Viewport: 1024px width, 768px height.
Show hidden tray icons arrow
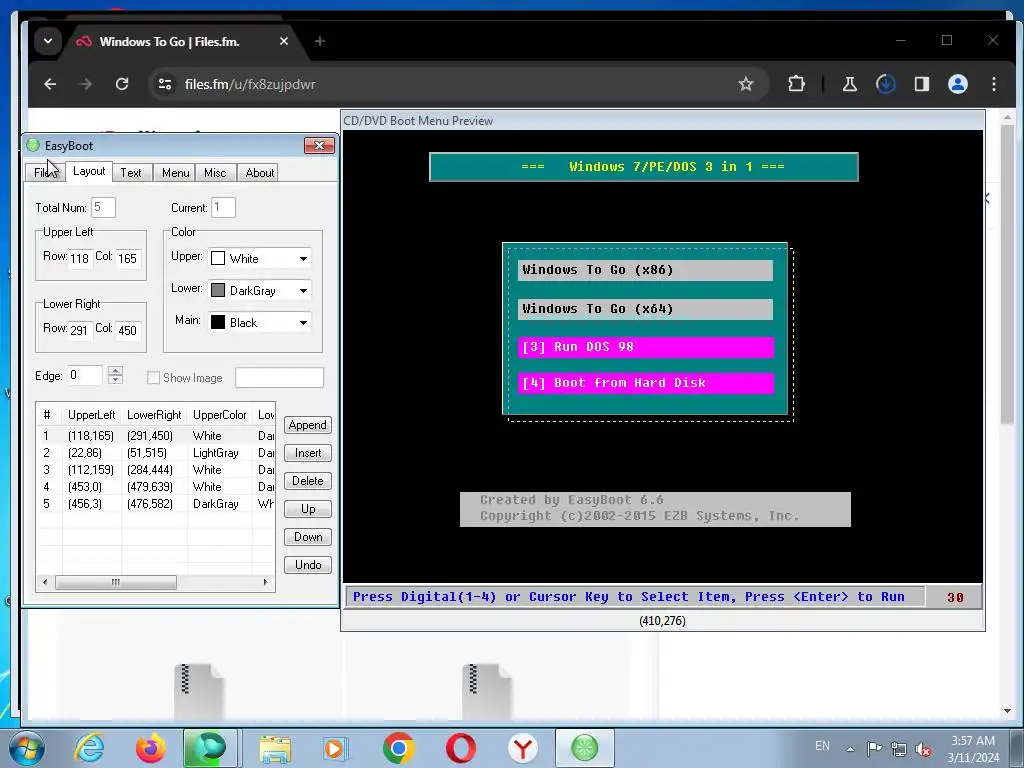tap(850, 749)
